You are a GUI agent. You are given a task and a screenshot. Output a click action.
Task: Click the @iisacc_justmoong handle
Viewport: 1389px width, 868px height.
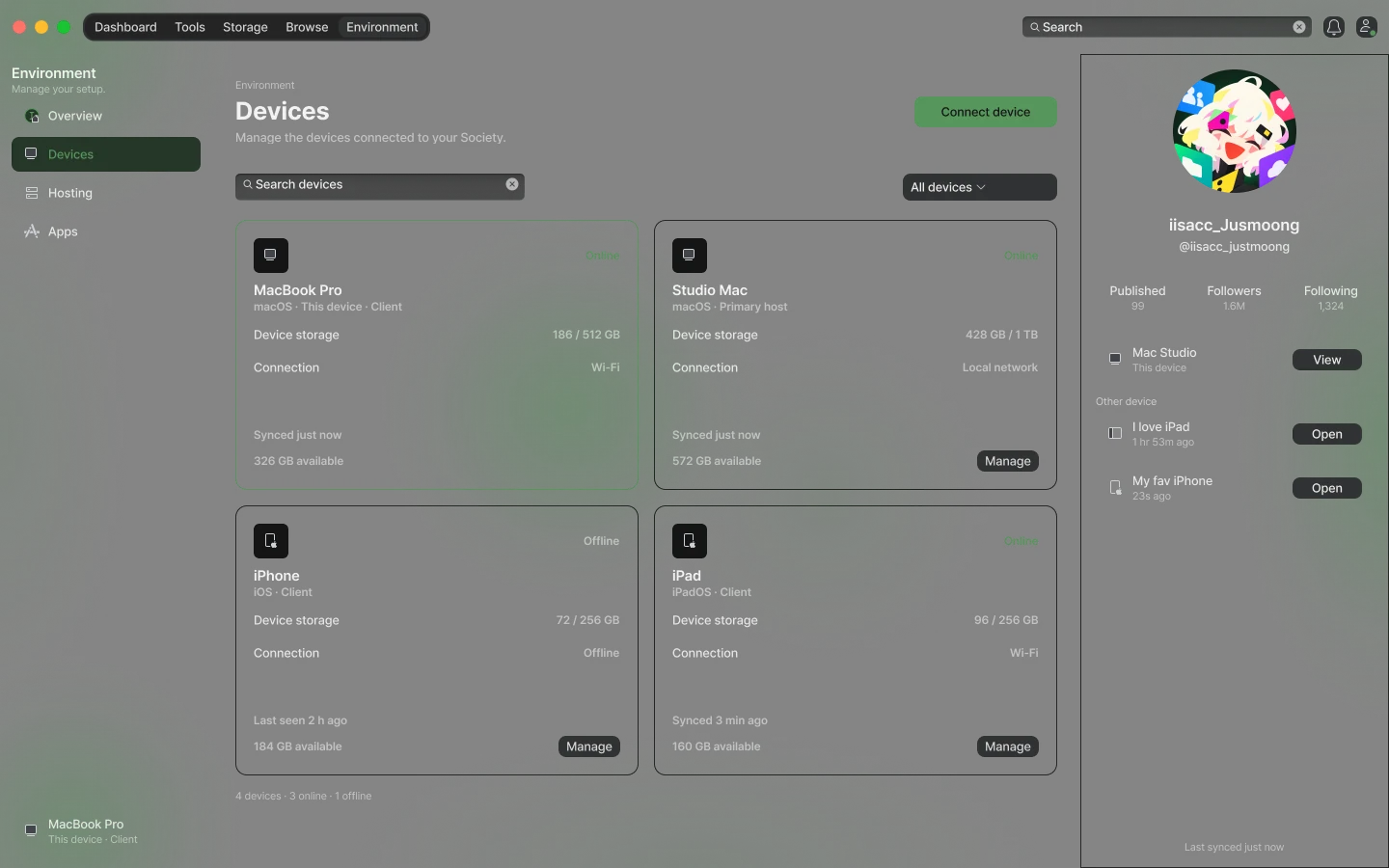1235,247
